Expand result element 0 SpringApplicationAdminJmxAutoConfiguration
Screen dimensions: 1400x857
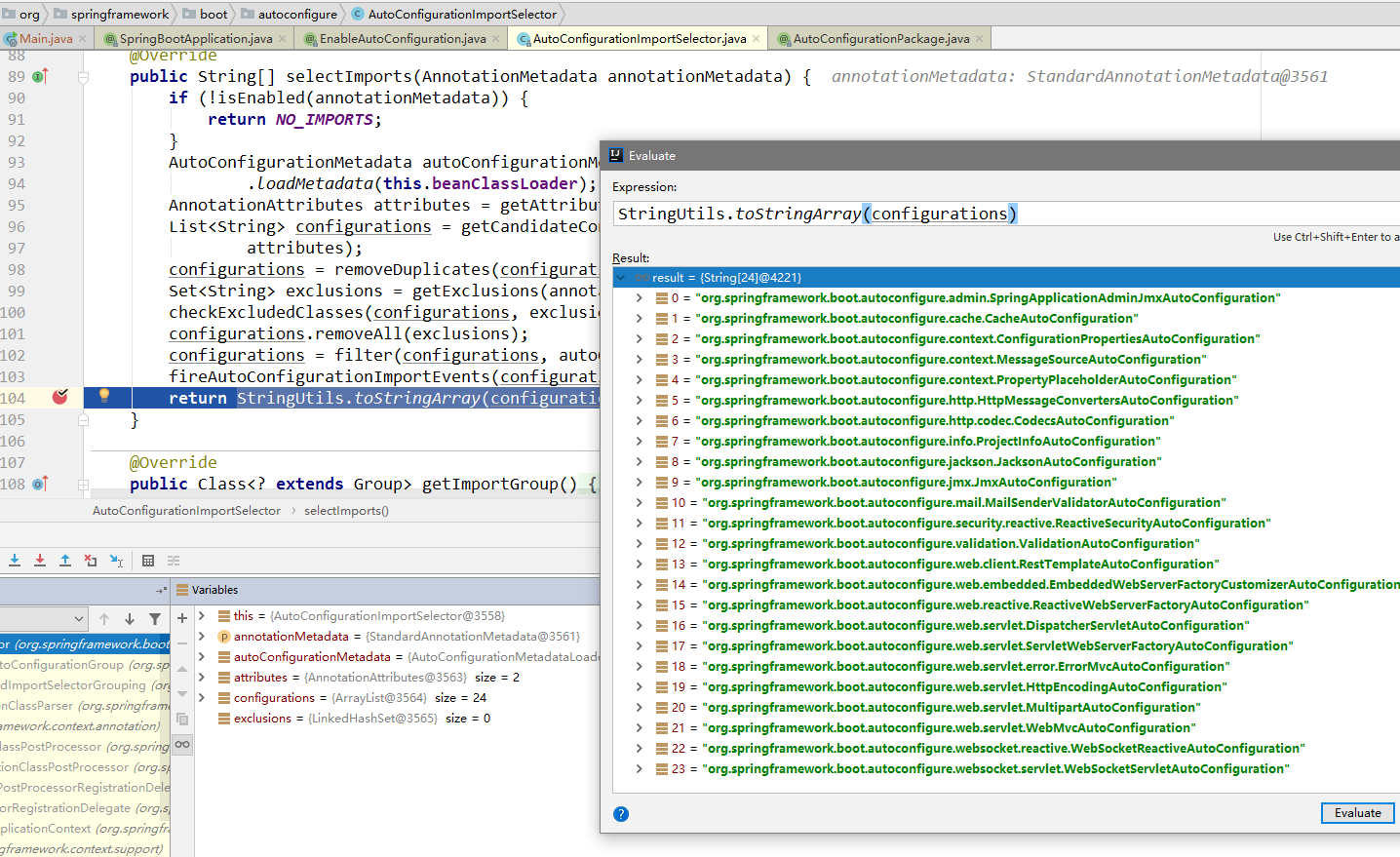[x=639, y=297]
